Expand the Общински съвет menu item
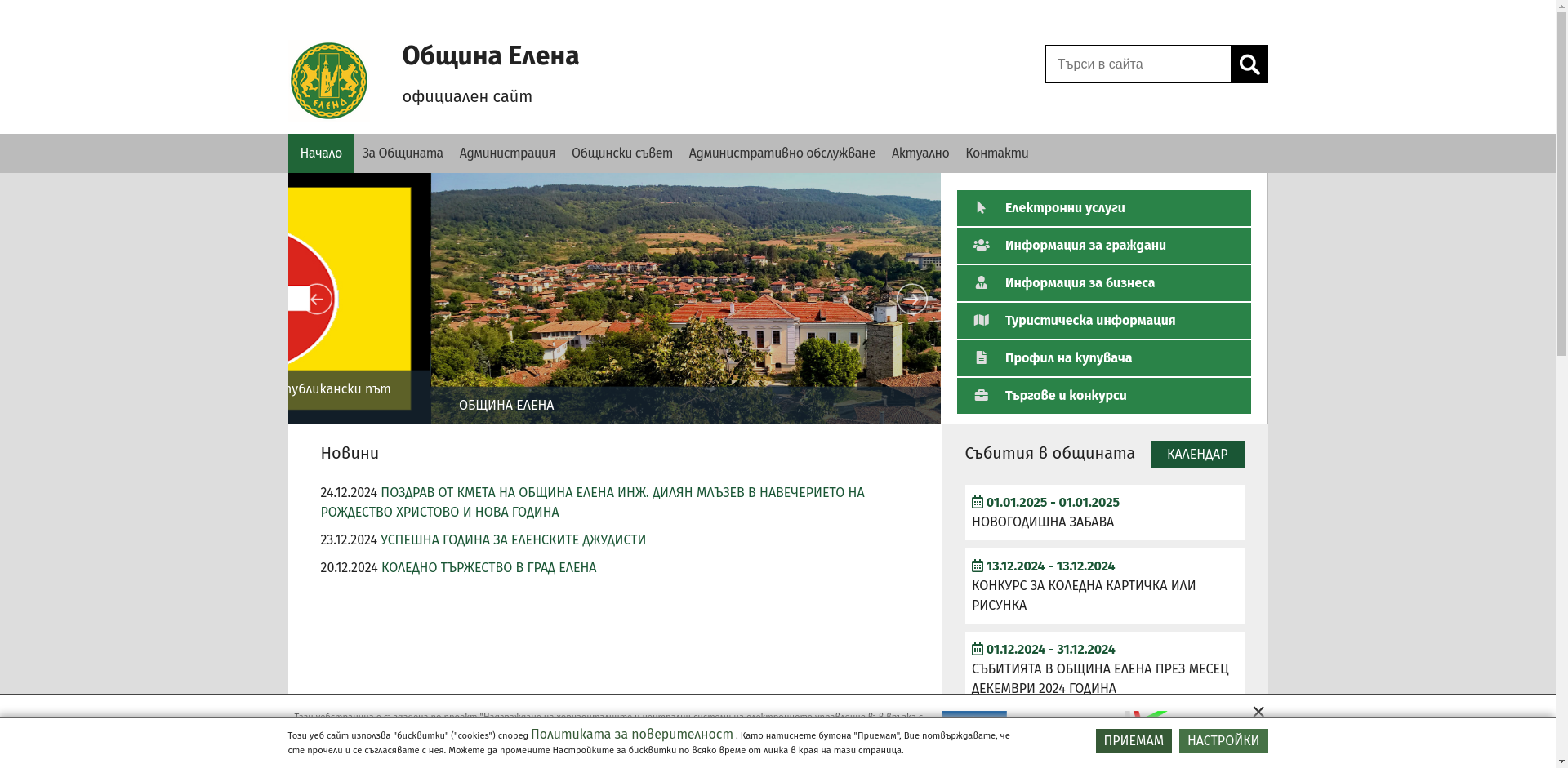The image size is (1568, 768). (621, 153)
